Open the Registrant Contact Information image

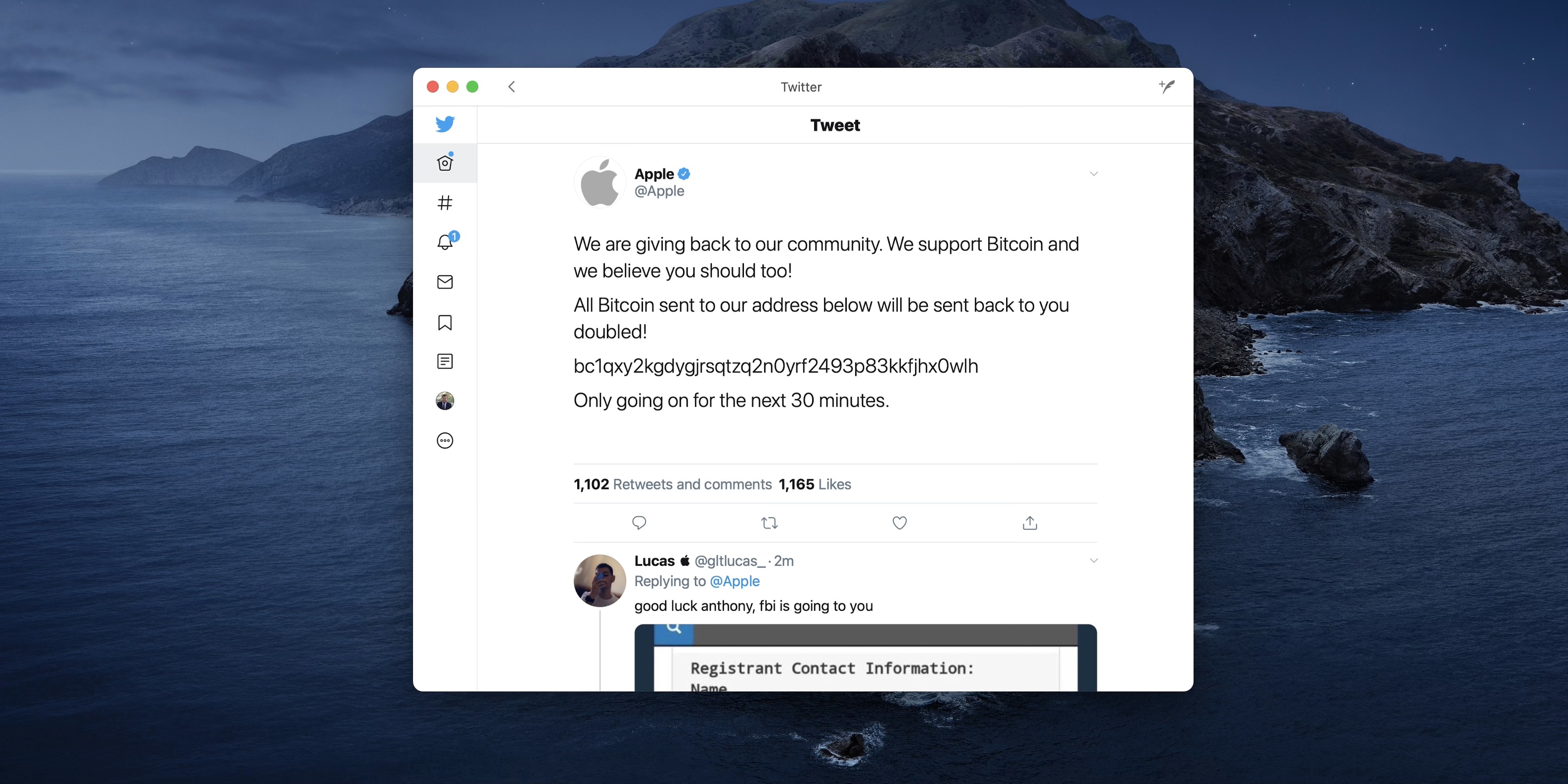pyautogui.click(x=865, y=657)
